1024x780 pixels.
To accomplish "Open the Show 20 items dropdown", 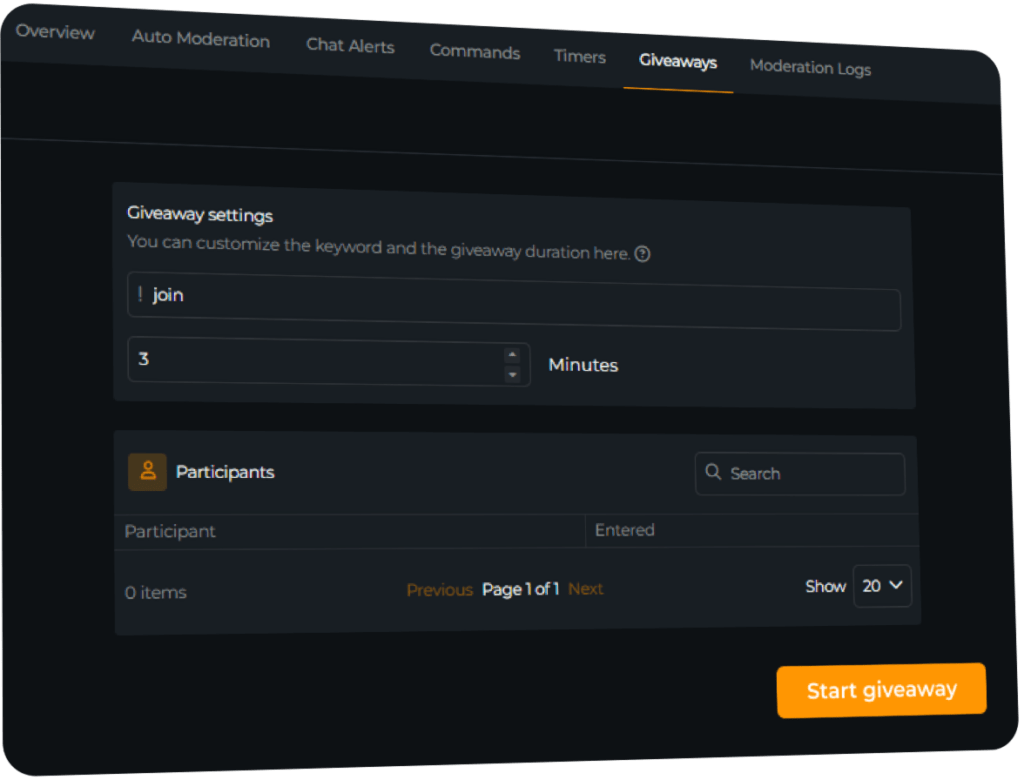I will point(881,586).
